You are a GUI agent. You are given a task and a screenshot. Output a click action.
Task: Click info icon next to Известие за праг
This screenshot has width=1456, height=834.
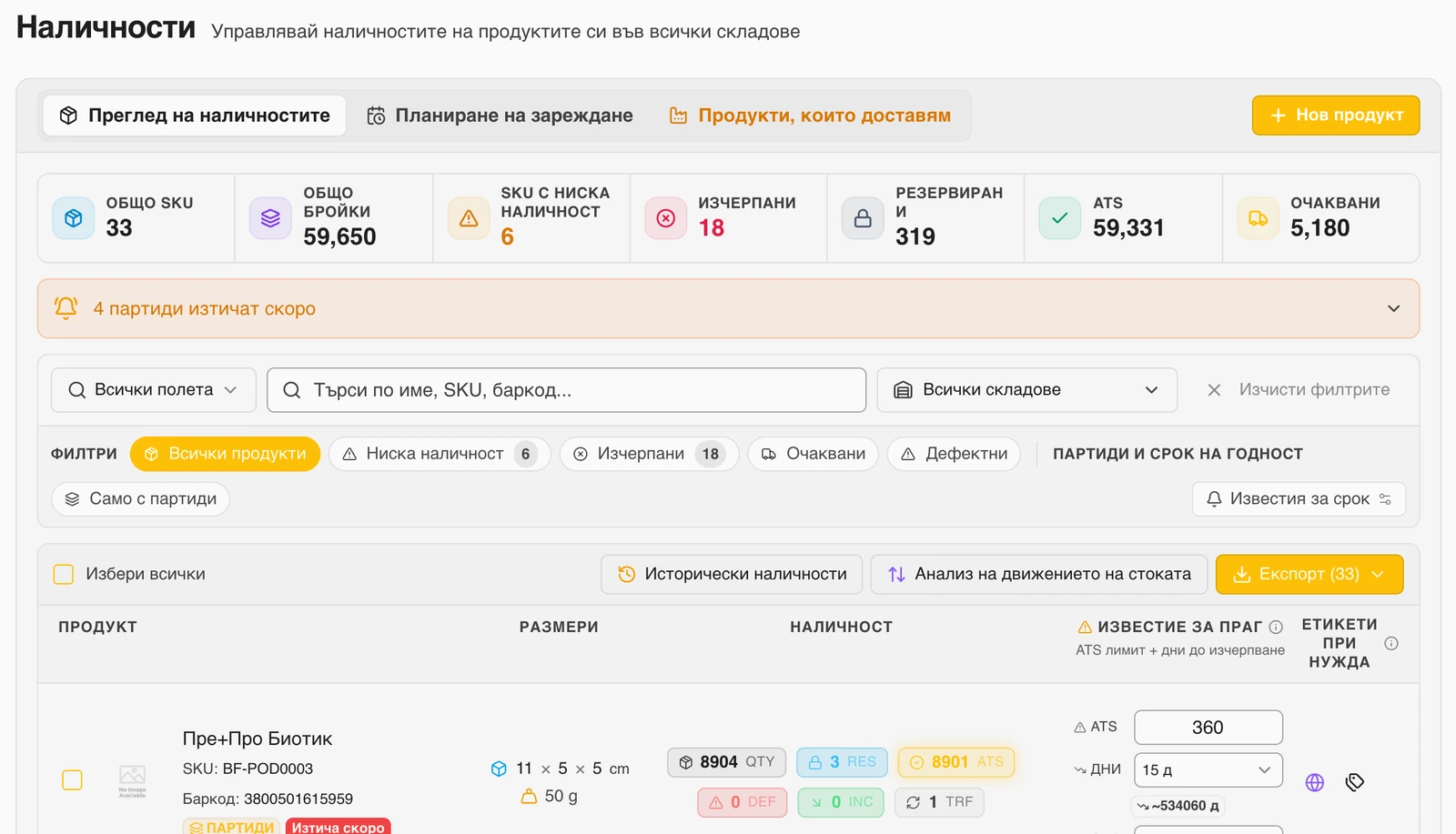click(1276, 627)
